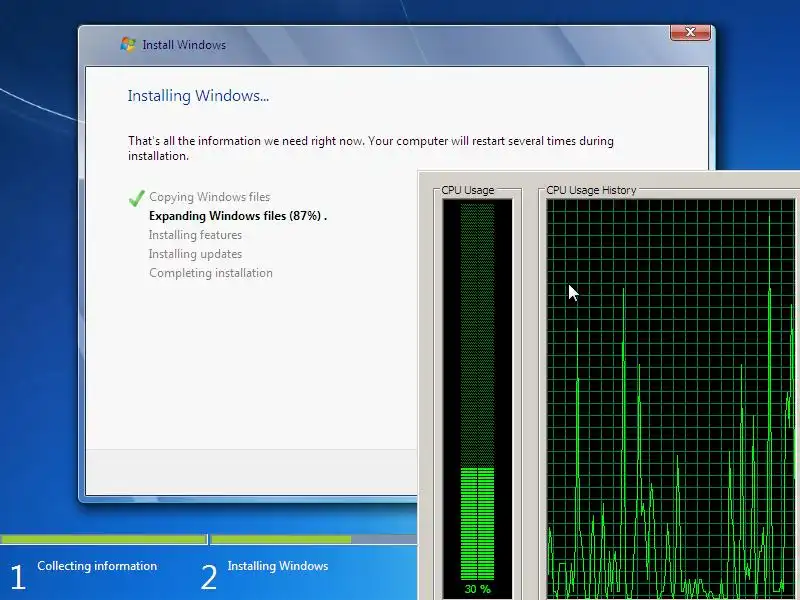Click the 'Installing features' step
Screen dimensions: 800x600
point(195,235)
